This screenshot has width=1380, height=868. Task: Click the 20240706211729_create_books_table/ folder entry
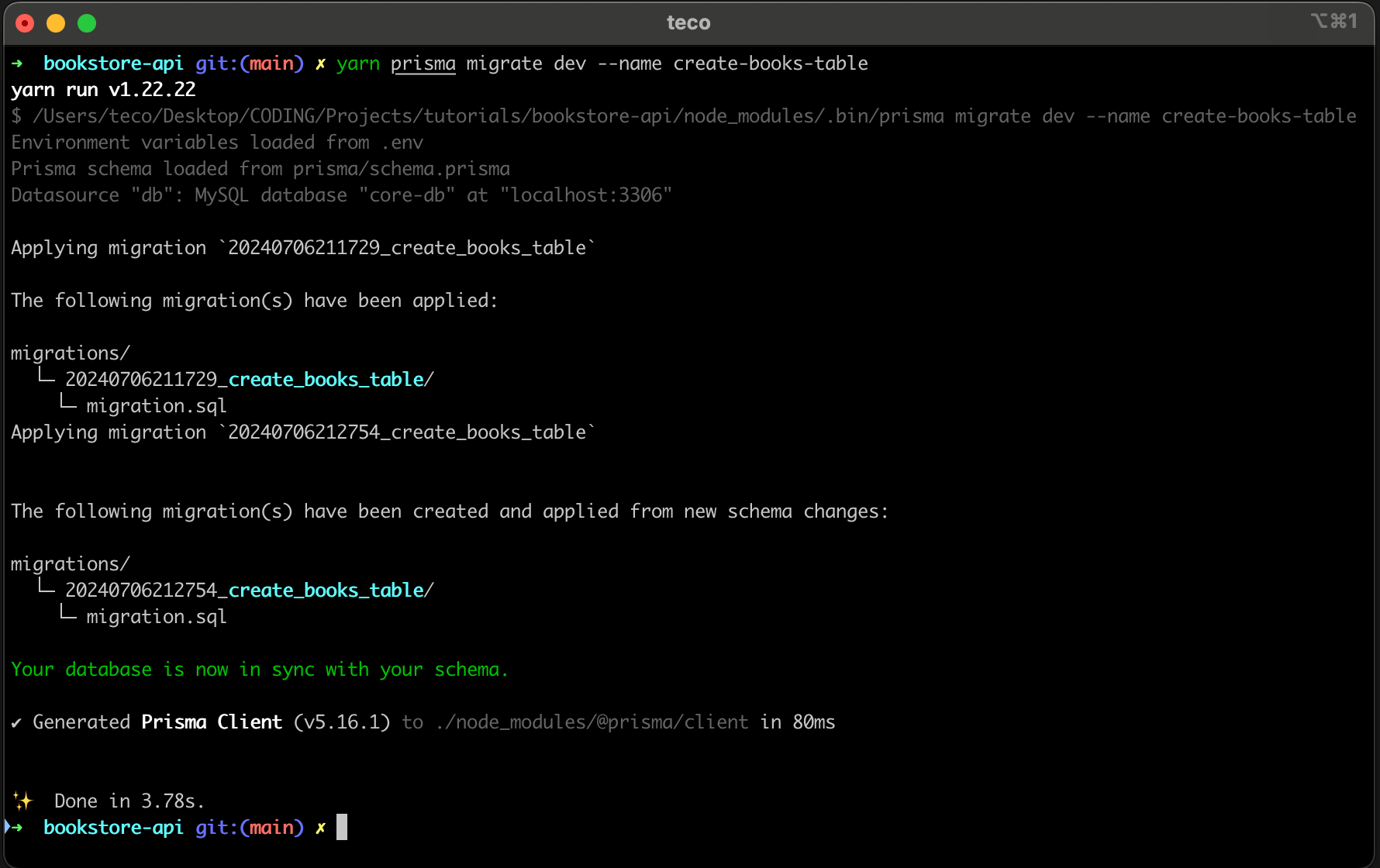pyautogui.click(x=250, y=380)
